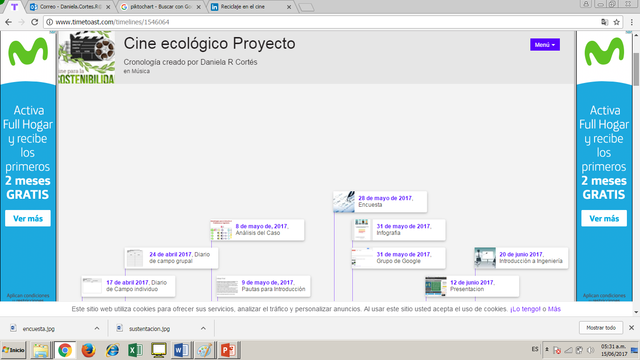The height and width of the screenshot is (360, 640).
Task: Click the Pautas para Introducción thumbnail
Action: point(227,286)
